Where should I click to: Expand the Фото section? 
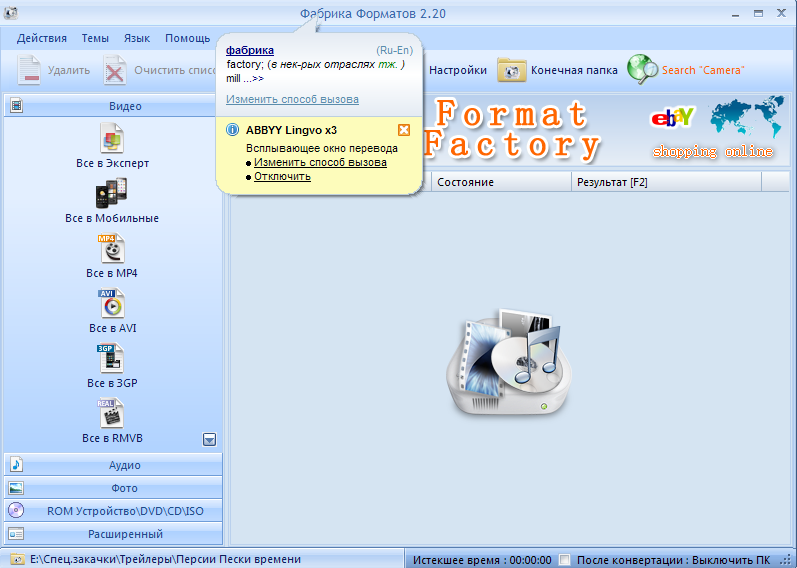click(x=113, y=488)
